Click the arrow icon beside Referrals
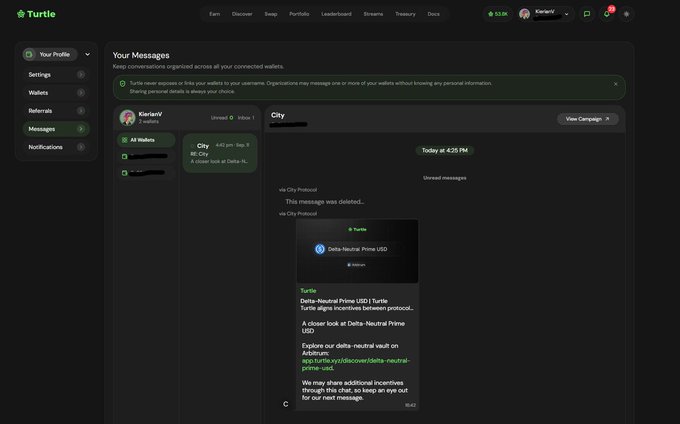The width and height of the screenshot is (680, 424). tap(81, 111)
